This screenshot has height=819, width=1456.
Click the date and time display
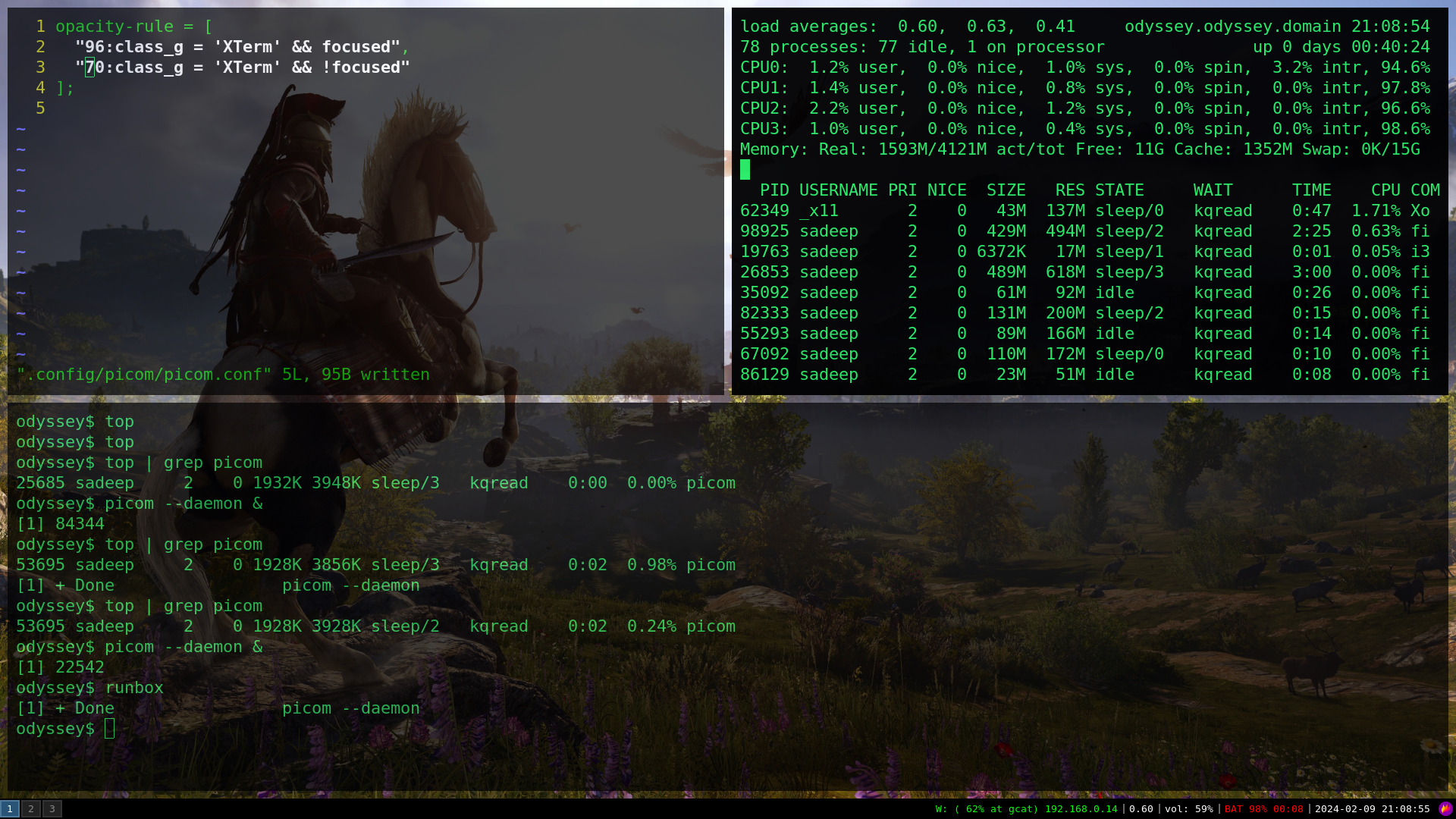pyautogui.click(x=1372, y=809)
